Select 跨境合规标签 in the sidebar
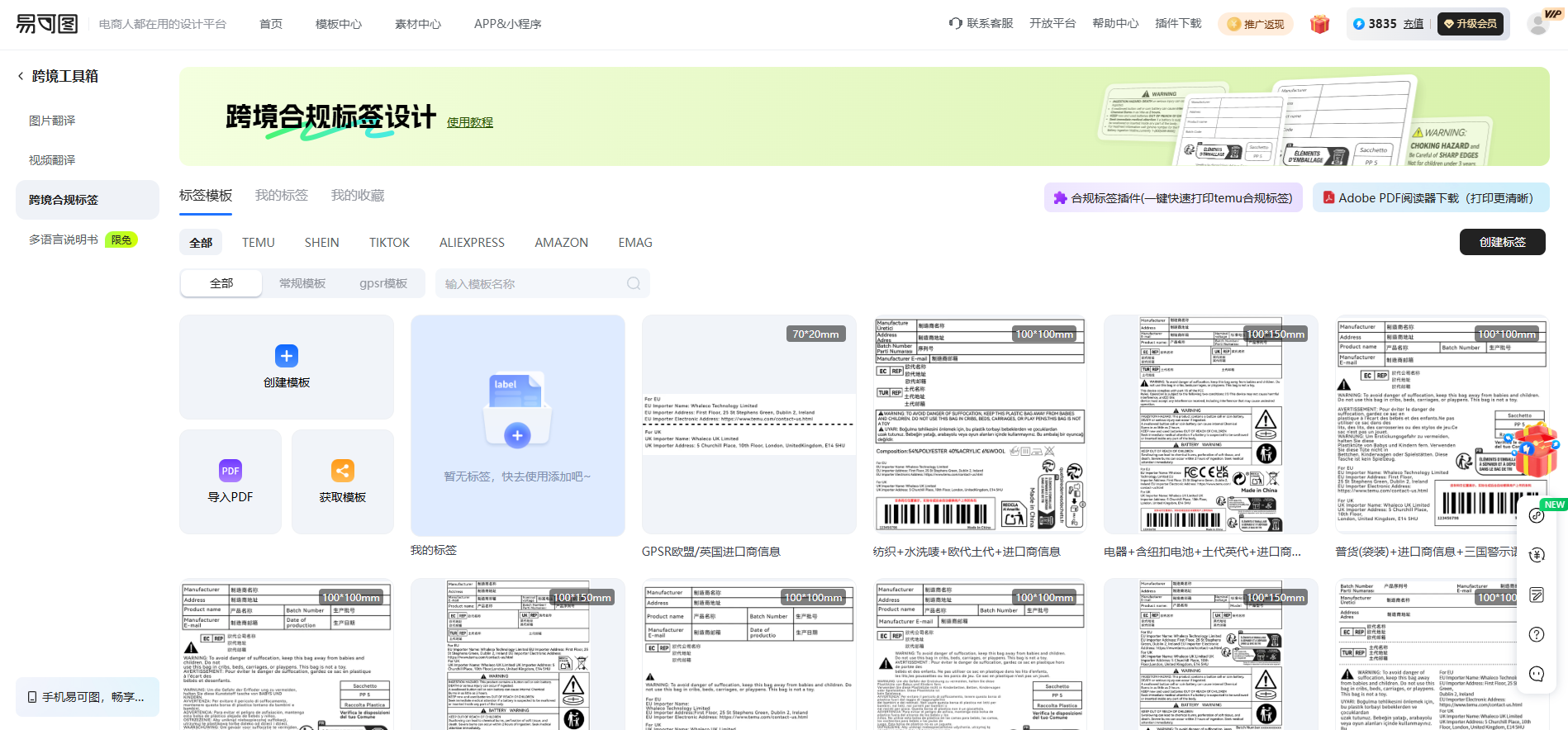 point(88,200)
